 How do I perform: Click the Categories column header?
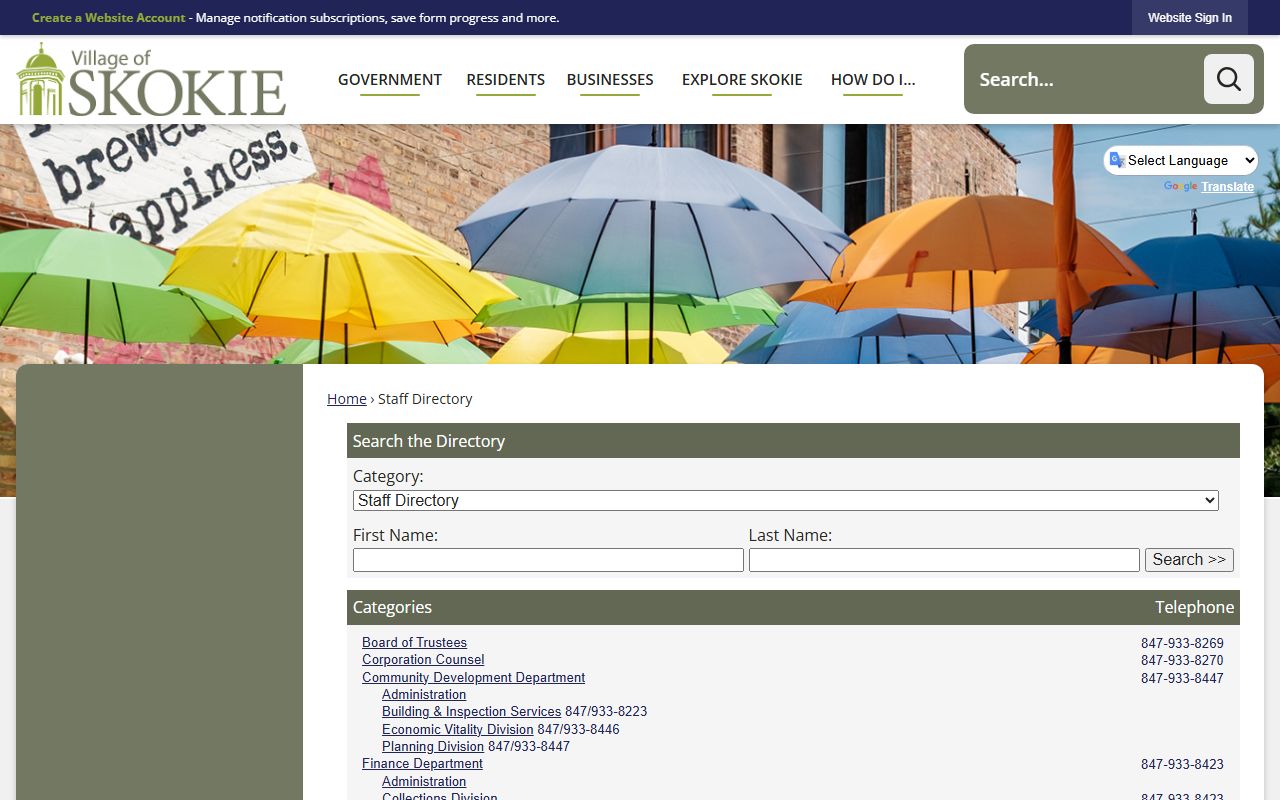tap(392, 607)
